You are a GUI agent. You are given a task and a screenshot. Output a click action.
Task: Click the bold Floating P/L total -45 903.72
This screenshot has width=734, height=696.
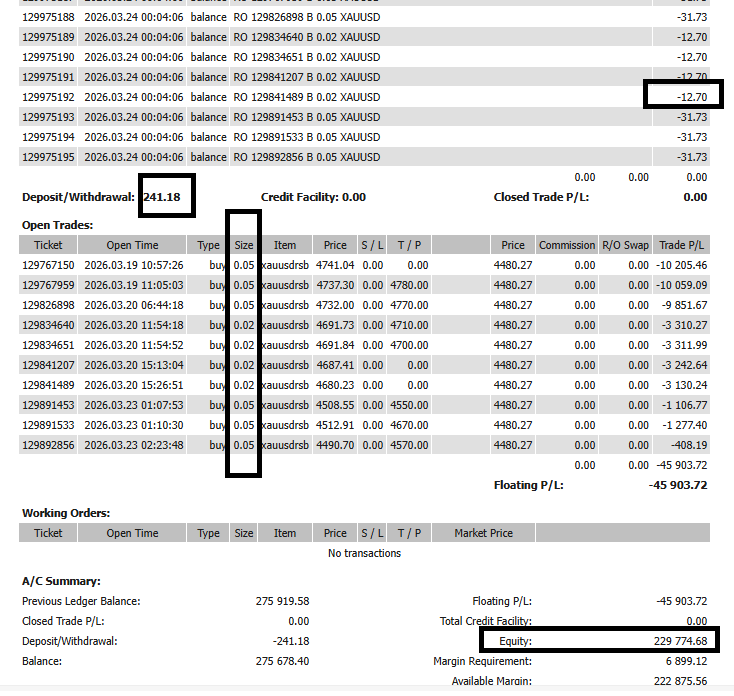pyautogui.click(x=678, y=485)
